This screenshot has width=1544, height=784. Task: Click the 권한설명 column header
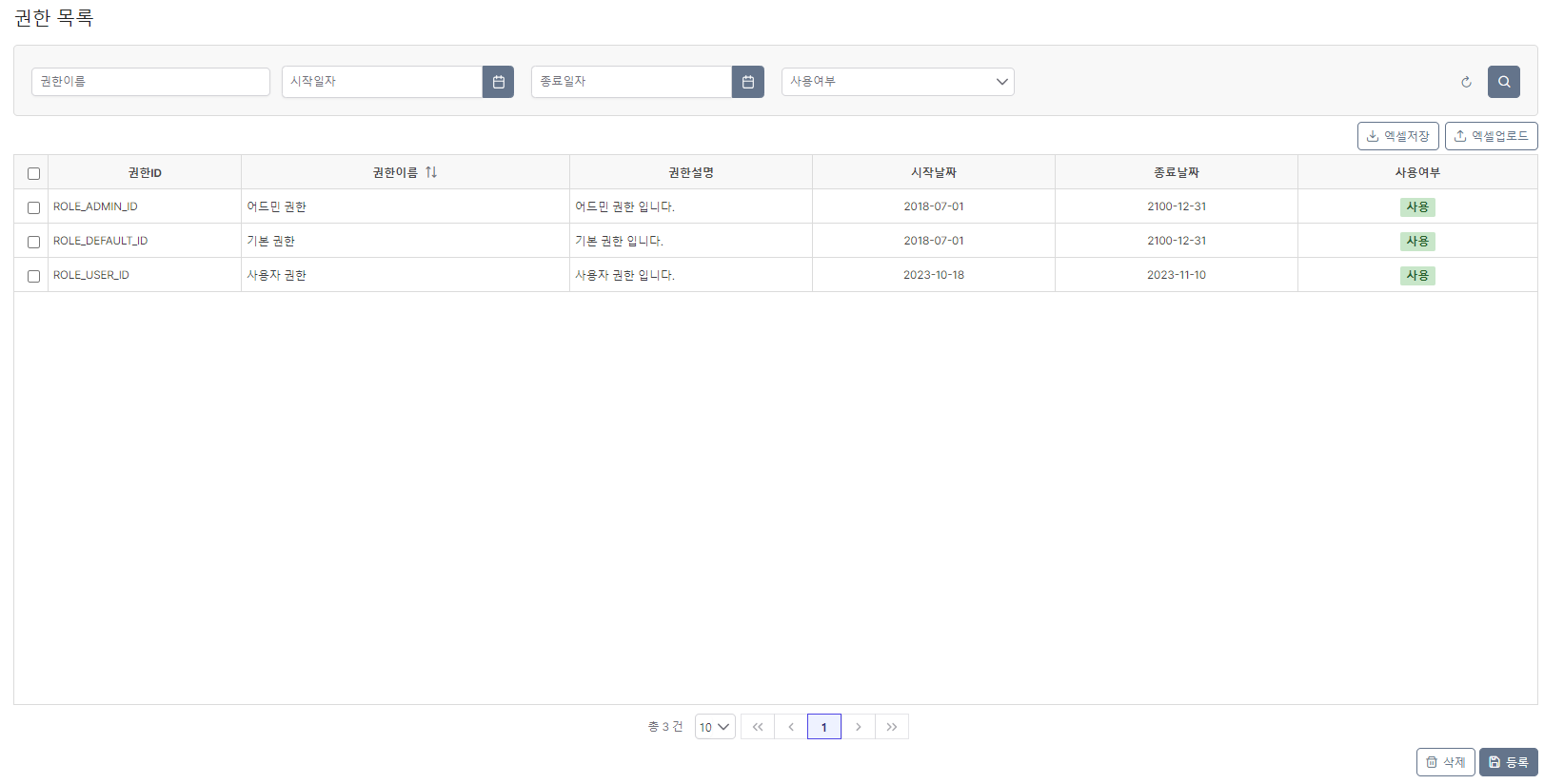tap(691, 172)
